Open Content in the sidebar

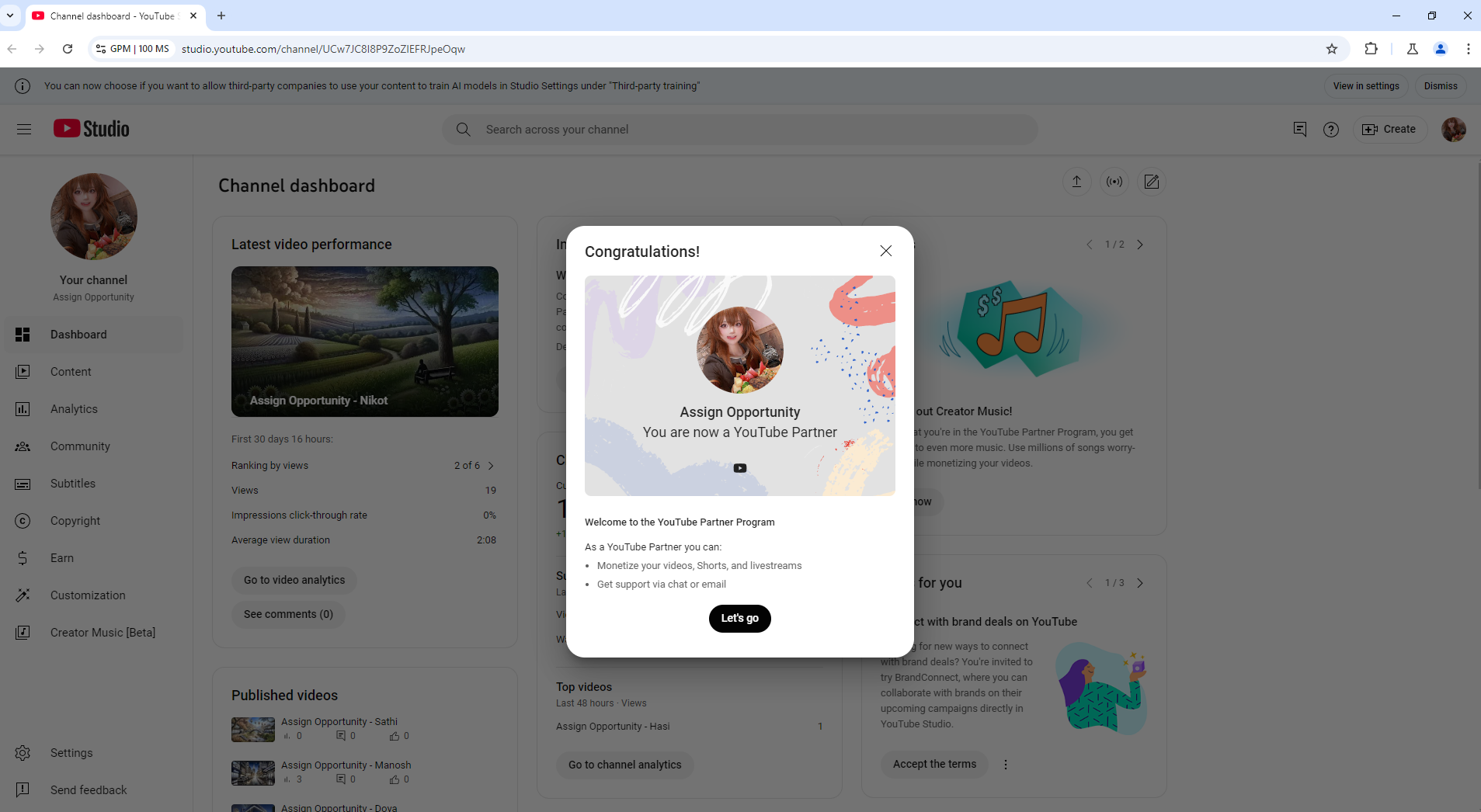point(93,372)
